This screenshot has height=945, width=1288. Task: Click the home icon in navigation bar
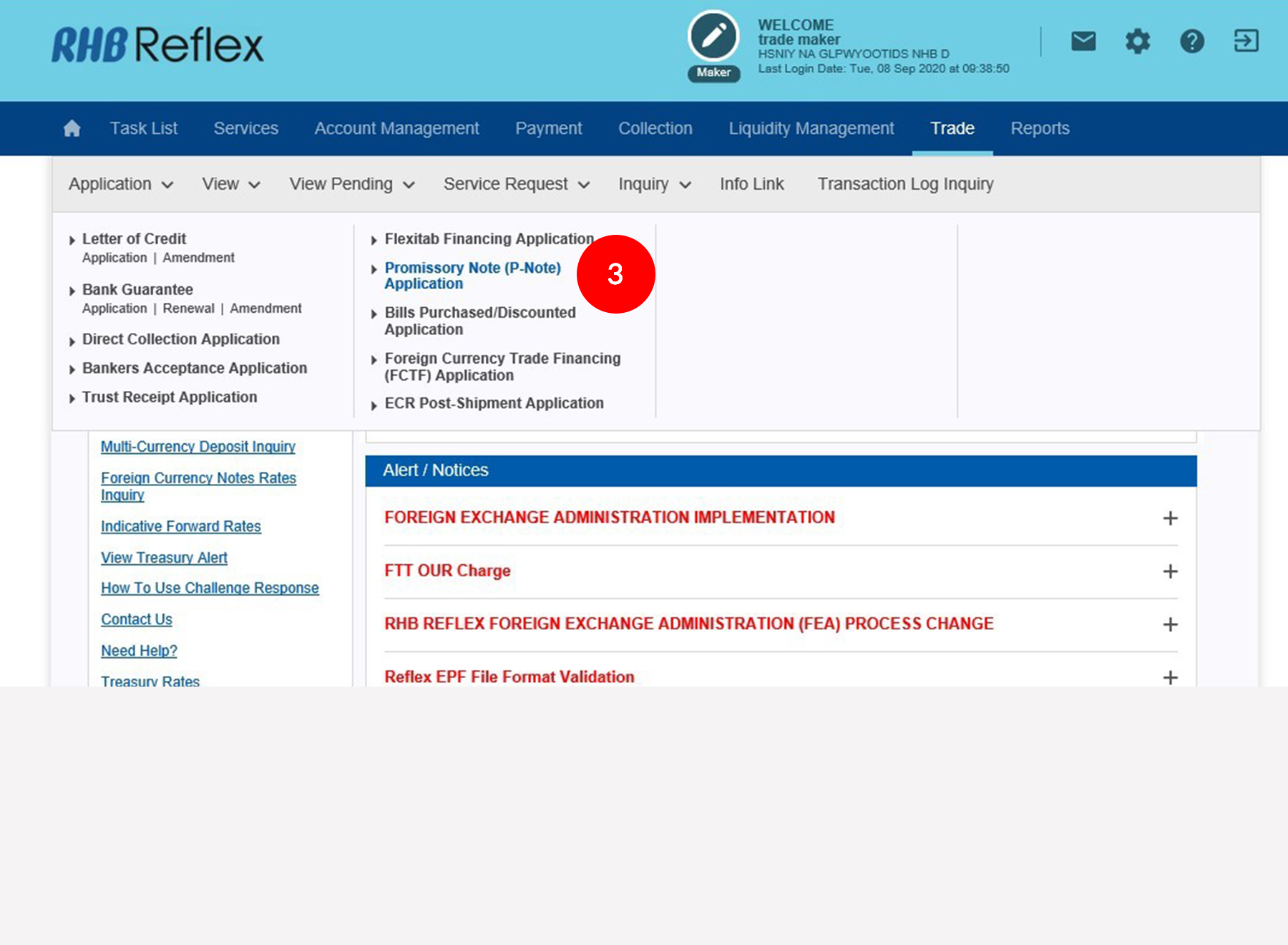pos(72,129)
